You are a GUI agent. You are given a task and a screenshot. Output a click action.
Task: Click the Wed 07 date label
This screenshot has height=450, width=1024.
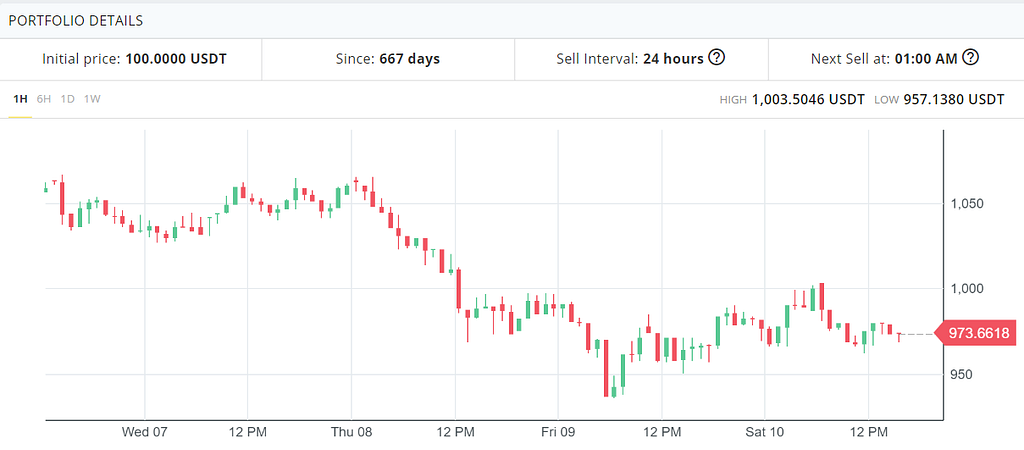click(x=145, y=432)
